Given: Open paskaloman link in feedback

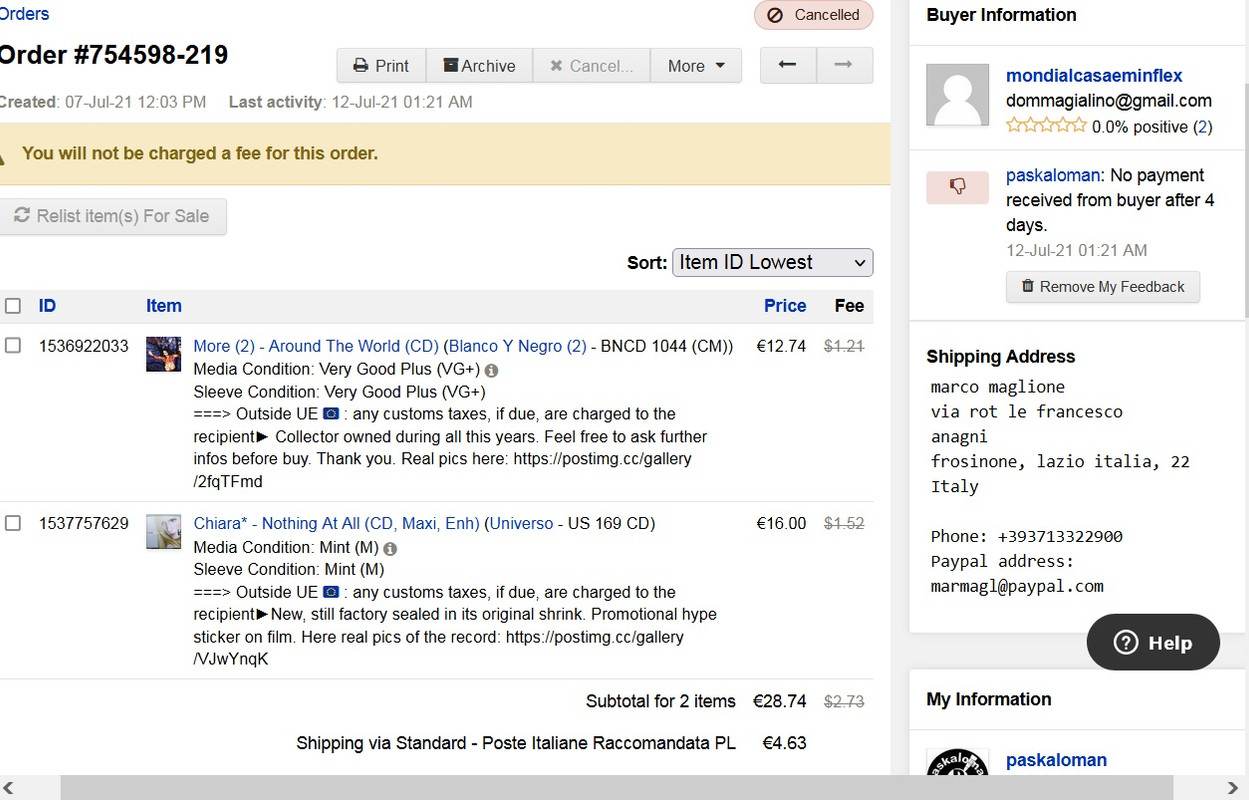Looking at the screenshot, I should 1053,176.
